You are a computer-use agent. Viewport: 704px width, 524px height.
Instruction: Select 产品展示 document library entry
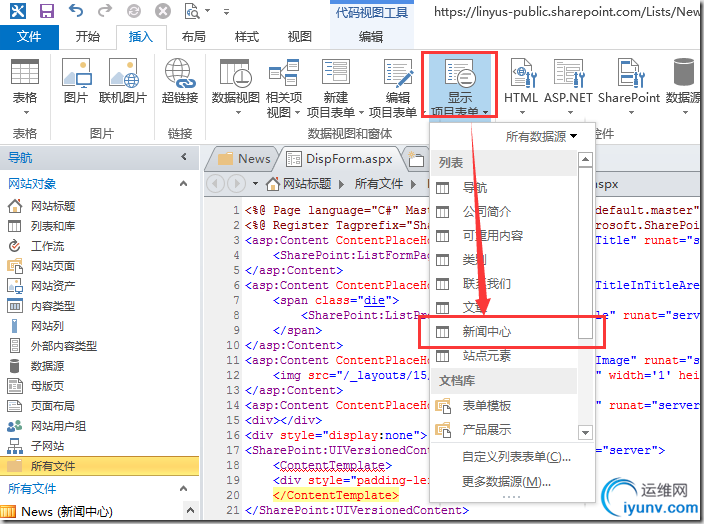point(504,430)
